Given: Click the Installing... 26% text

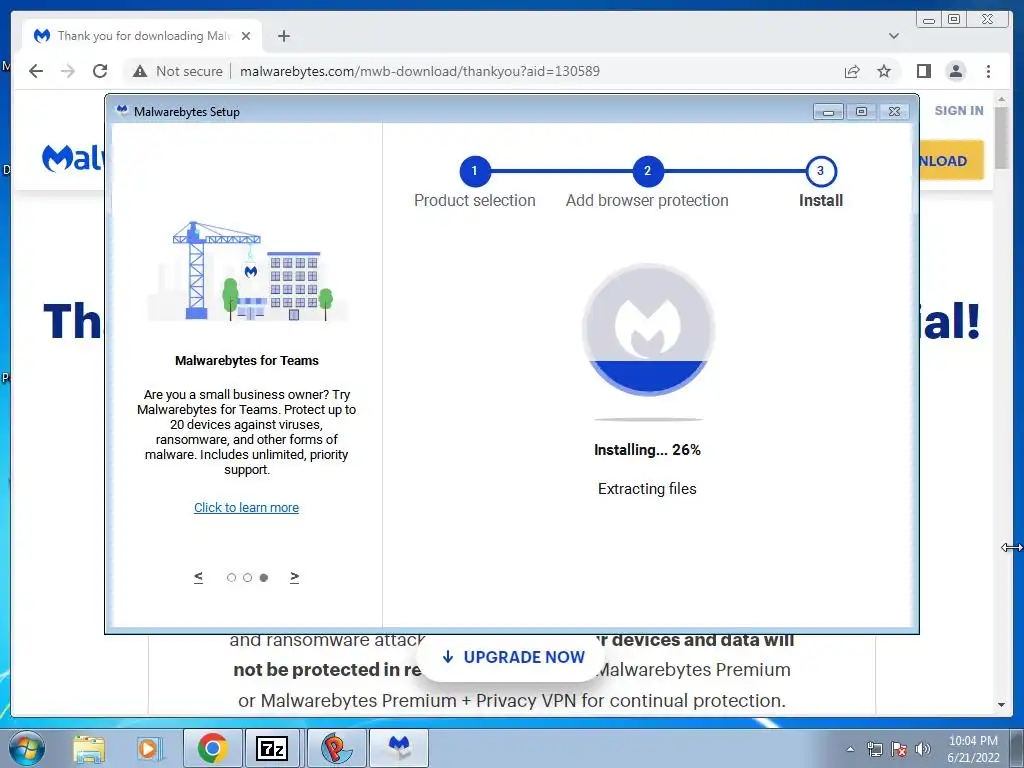Looking at the screenshot, I should click(x=647, y=449).
